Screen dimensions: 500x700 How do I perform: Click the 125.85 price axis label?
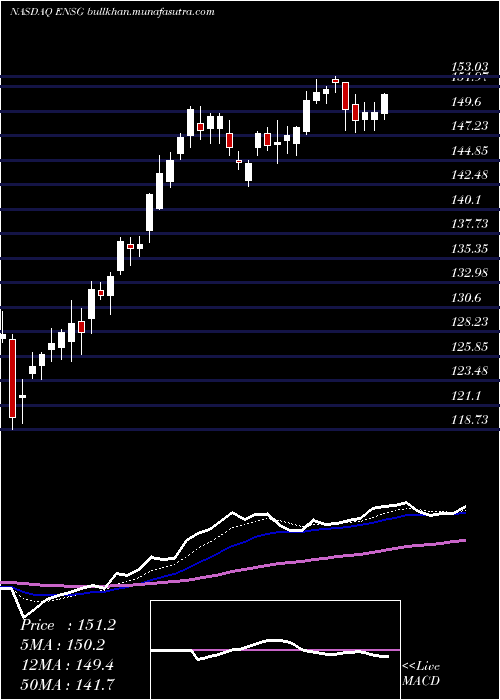[469, 346]
